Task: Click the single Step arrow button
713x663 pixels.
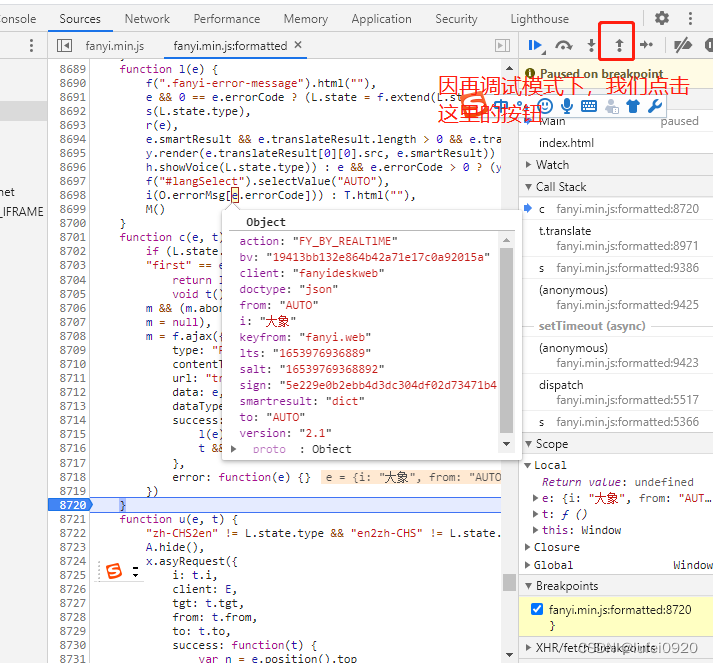Action: click(646, 45)
